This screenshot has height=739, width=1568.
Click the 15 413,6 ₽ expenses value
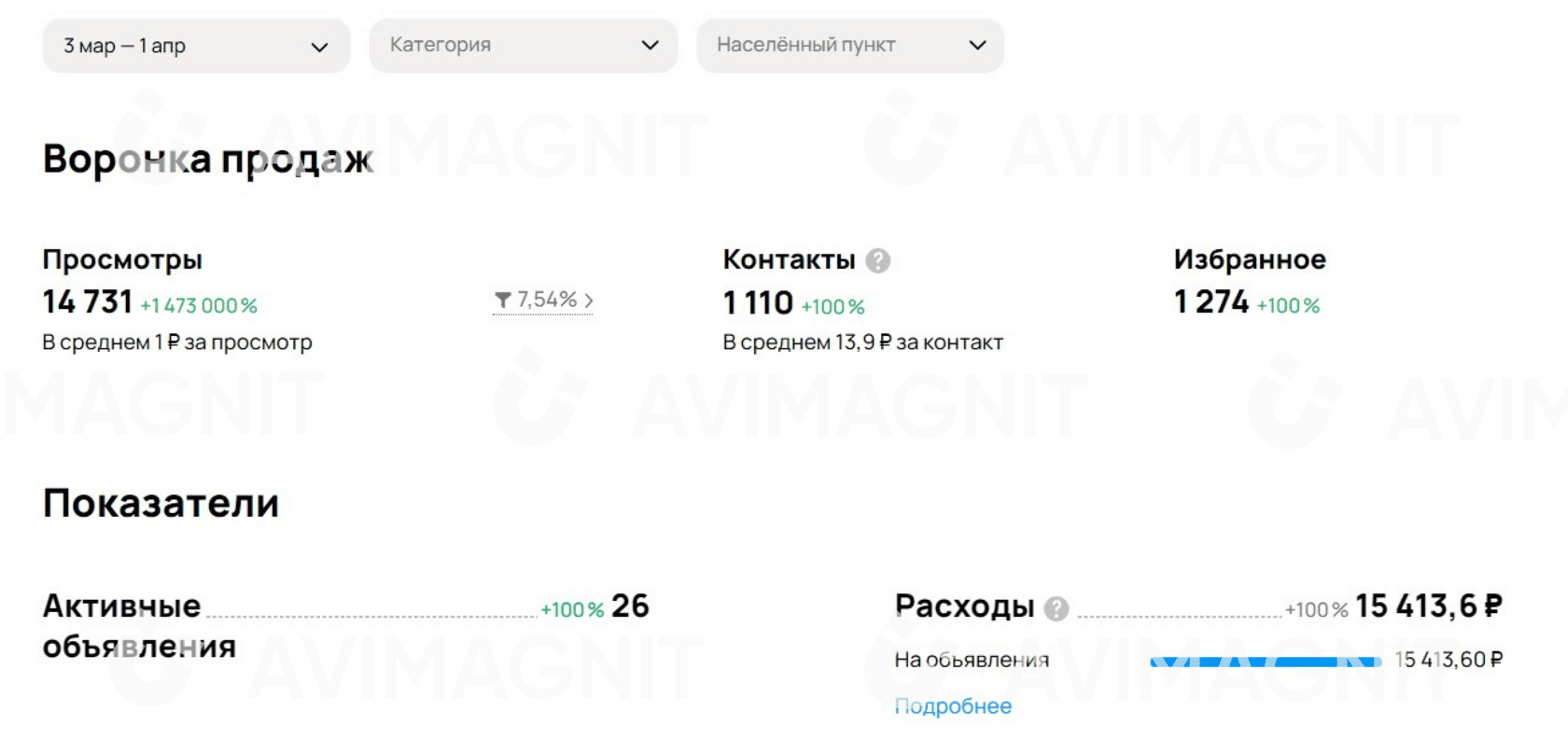[x=1427, y=606]
